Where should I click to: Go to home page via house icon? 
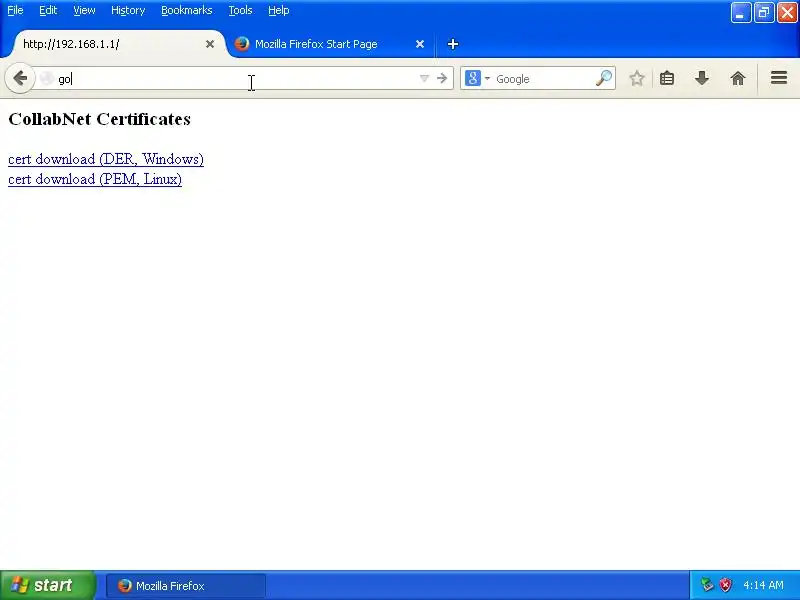click(738, 78)
